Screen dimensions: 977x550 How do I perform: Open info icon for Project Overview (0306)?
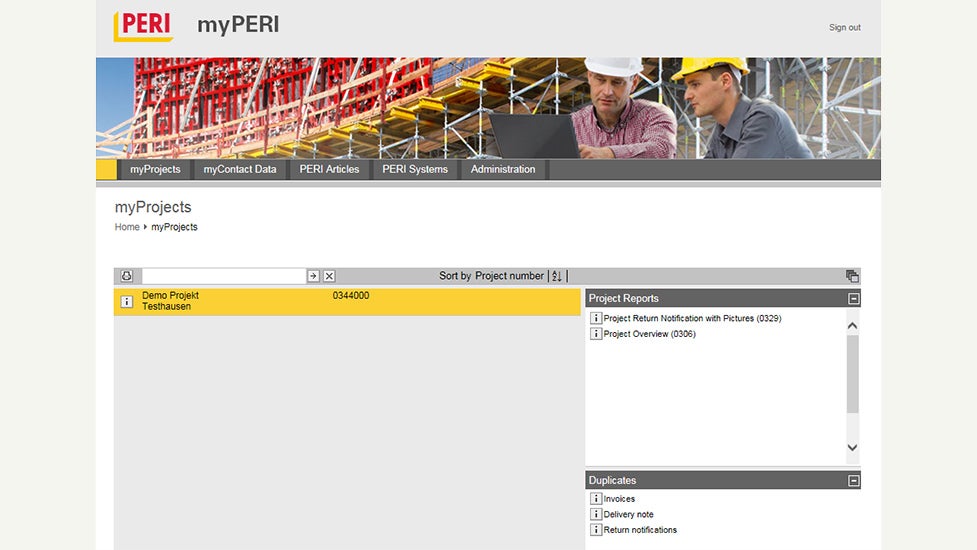tap(596, 334)
